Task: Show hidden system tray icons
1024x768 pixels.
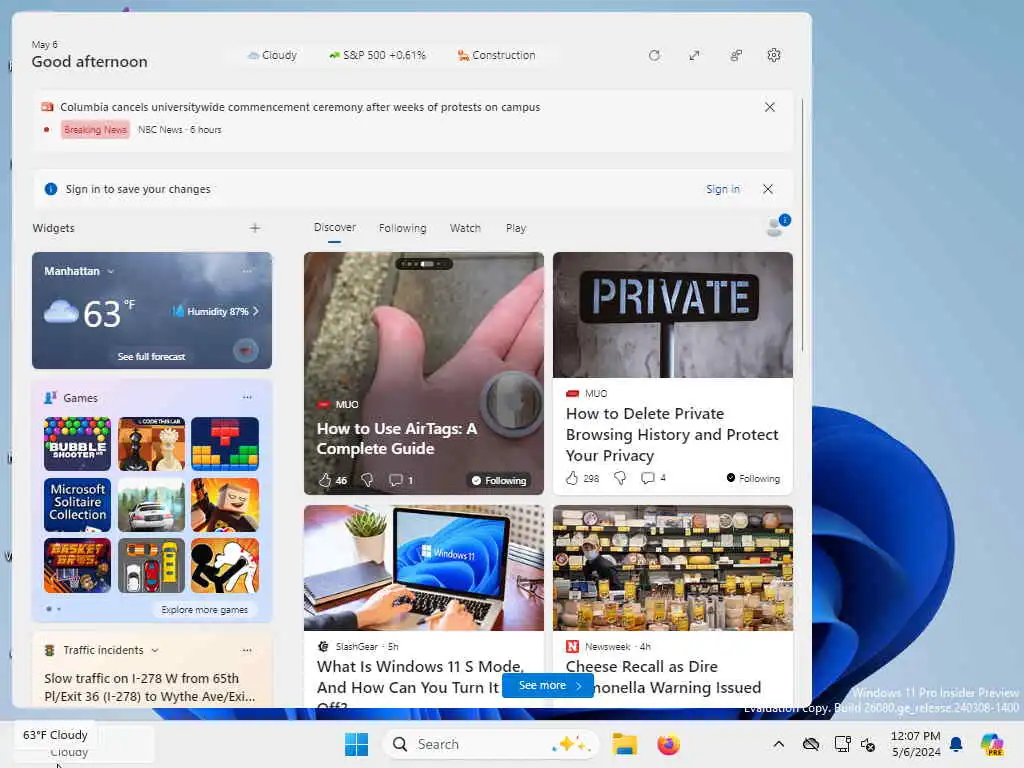Action: [778, 744]
